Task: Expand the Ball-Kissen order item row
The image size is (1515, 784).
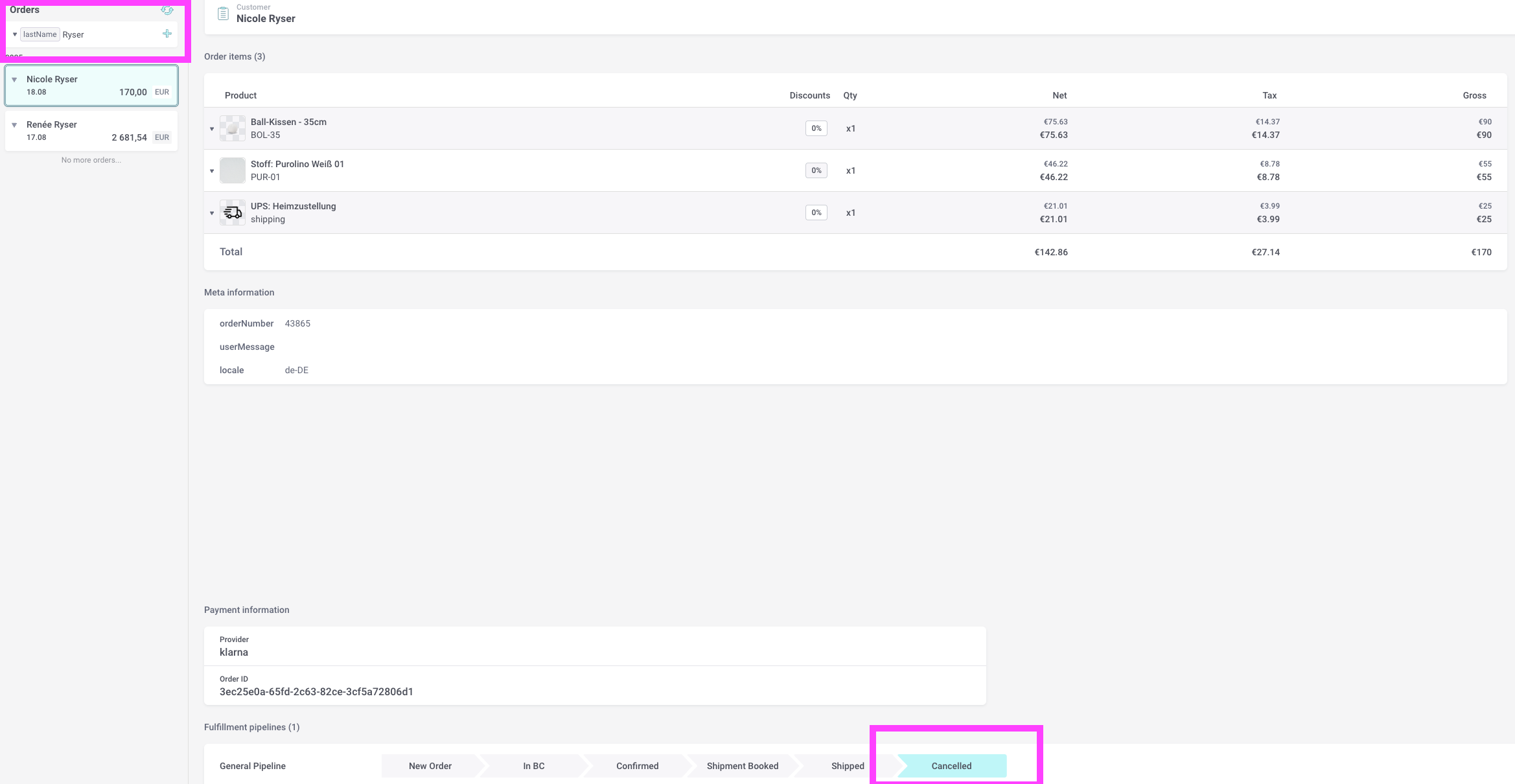Action: pyautogui.click(x=212, y=129)
